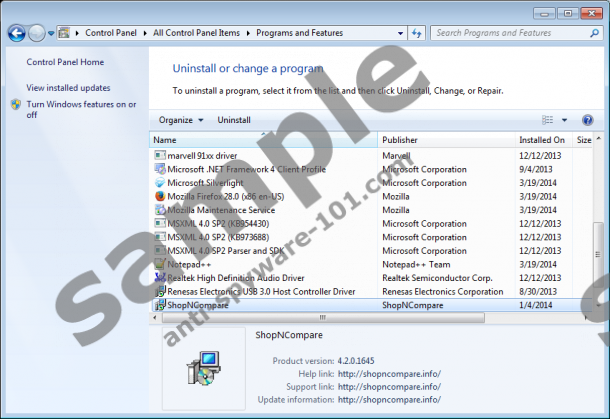Select the Realtek High Definition Audio Driver icon
610x419 pixels.
(160, 278)
